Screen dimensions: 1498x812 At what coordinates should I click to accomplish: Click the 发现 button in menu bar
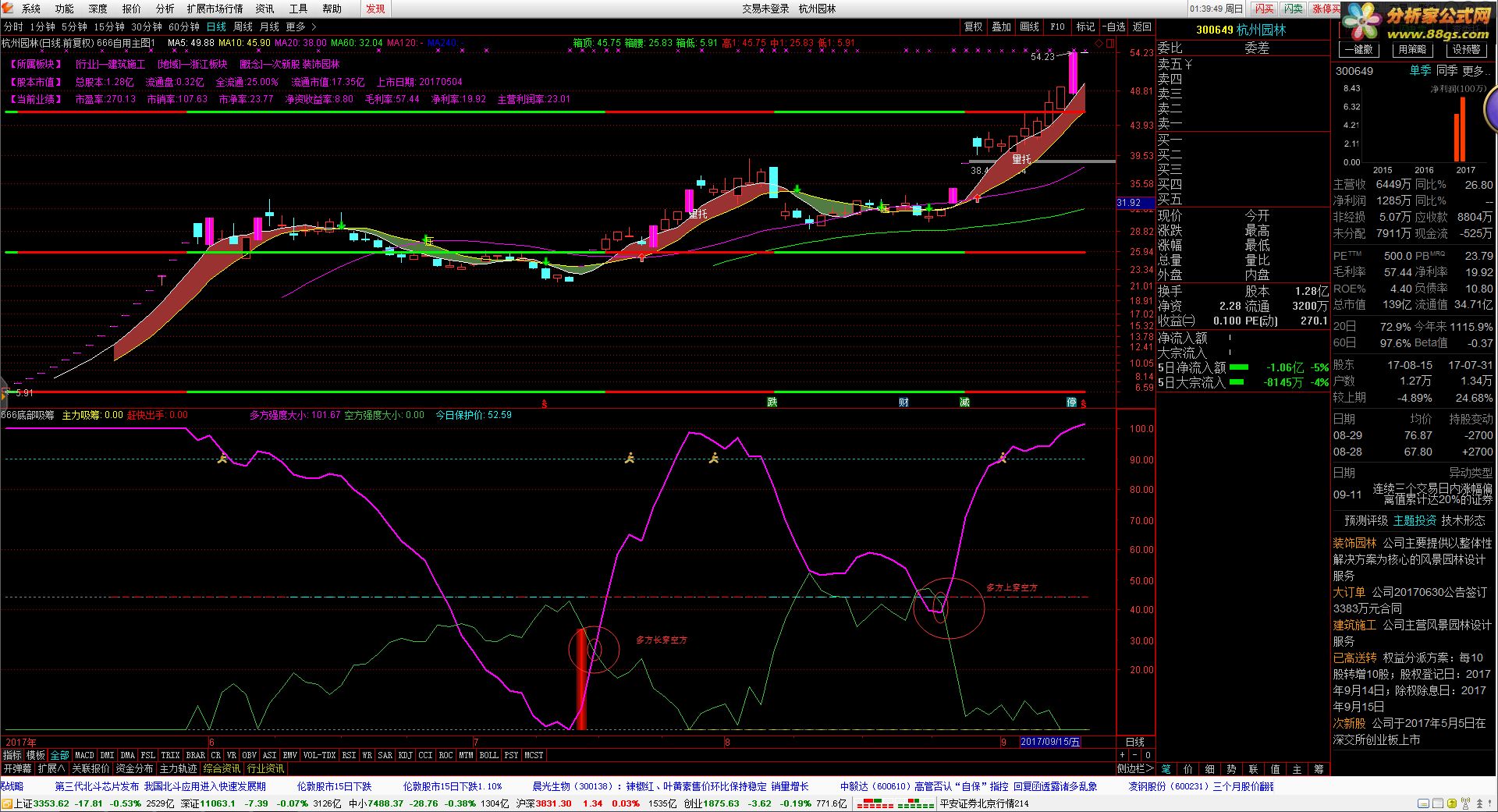(x=375, y=9)
